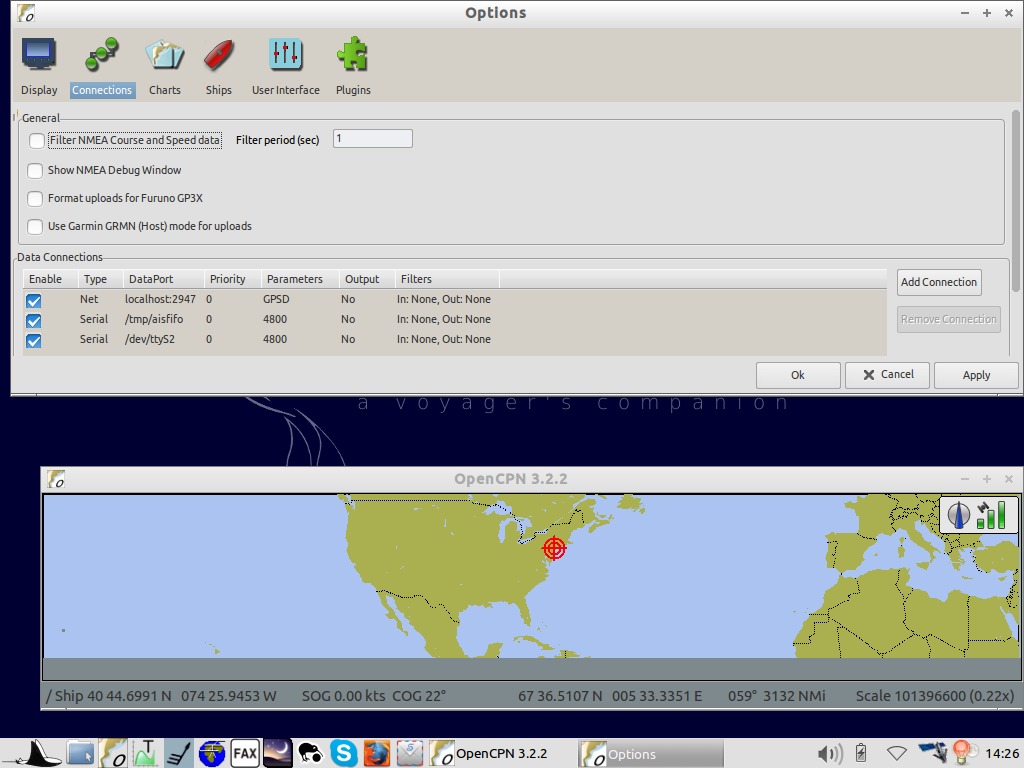
Task: Click the volume speaker tray icon
Action: pyautogui.click(x=830, y=754)
